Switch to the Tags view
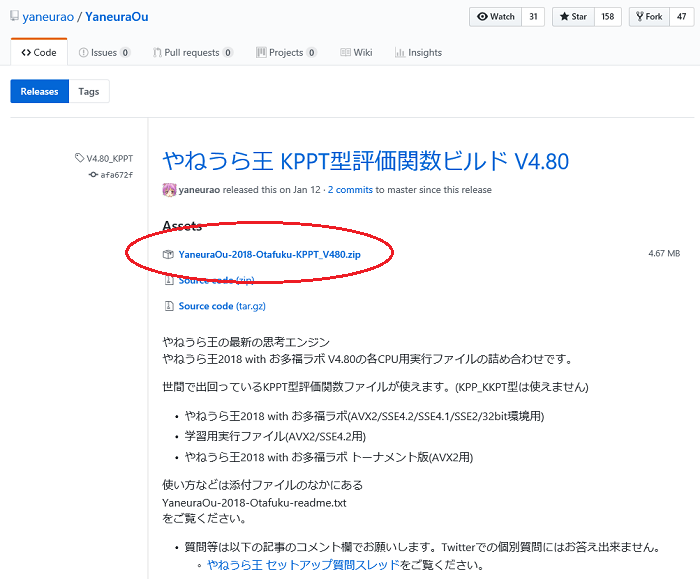The height and width of the screenshot is (579, 700). click(x=89, y=91)
